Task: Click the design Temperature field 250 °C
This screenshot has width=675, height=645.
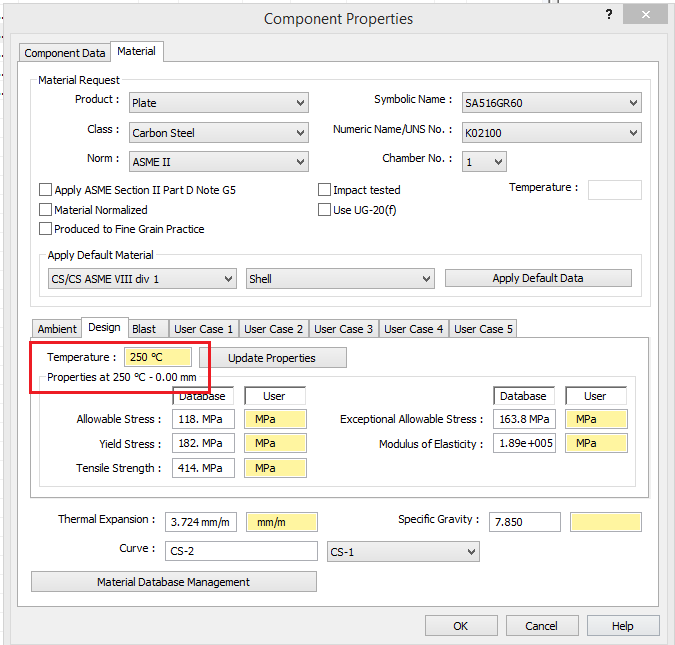Action: [158, 357]
